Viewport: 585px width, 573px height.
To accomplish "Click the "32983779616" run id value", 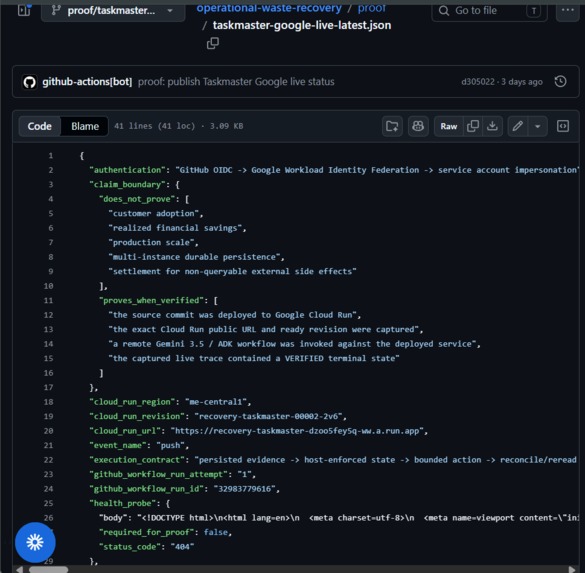I will (x=244, y=489).
